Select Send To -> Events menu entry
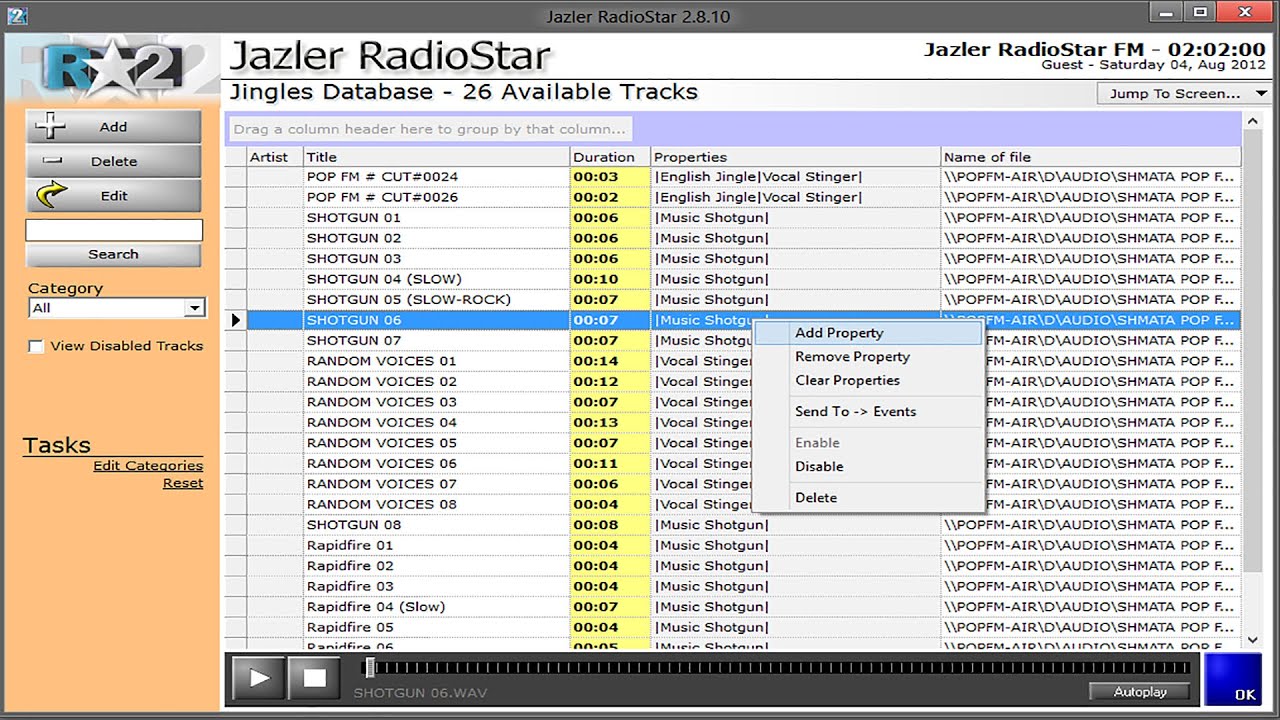This screenshot has height=720, width=1280. (867, 411)
